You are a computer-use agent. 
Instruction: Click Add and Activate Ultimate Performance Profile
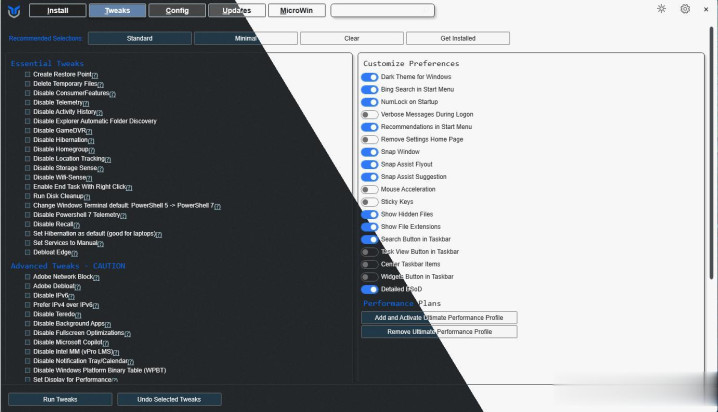click(439, 317)
